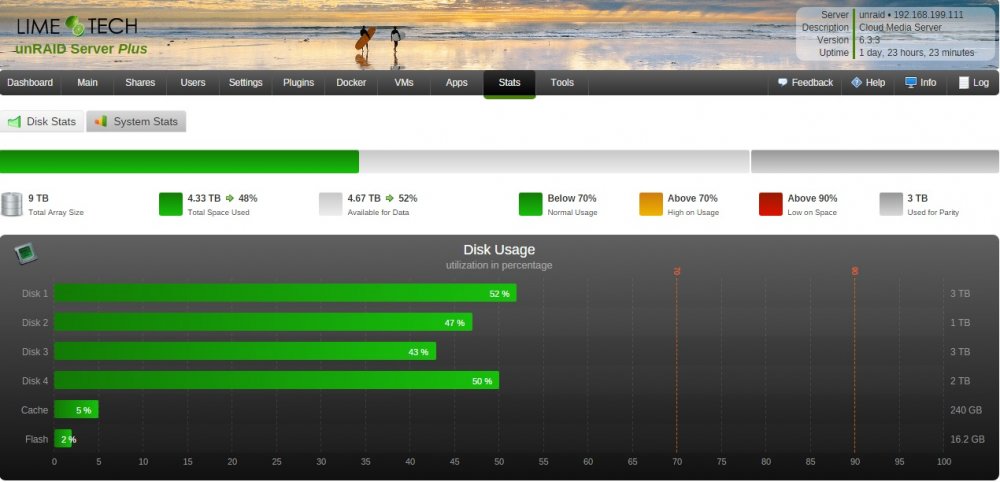This screenshot has width=1000, height=482.
Task: Click the 90 percent threshold marker
Action: (x=855, y=271)
